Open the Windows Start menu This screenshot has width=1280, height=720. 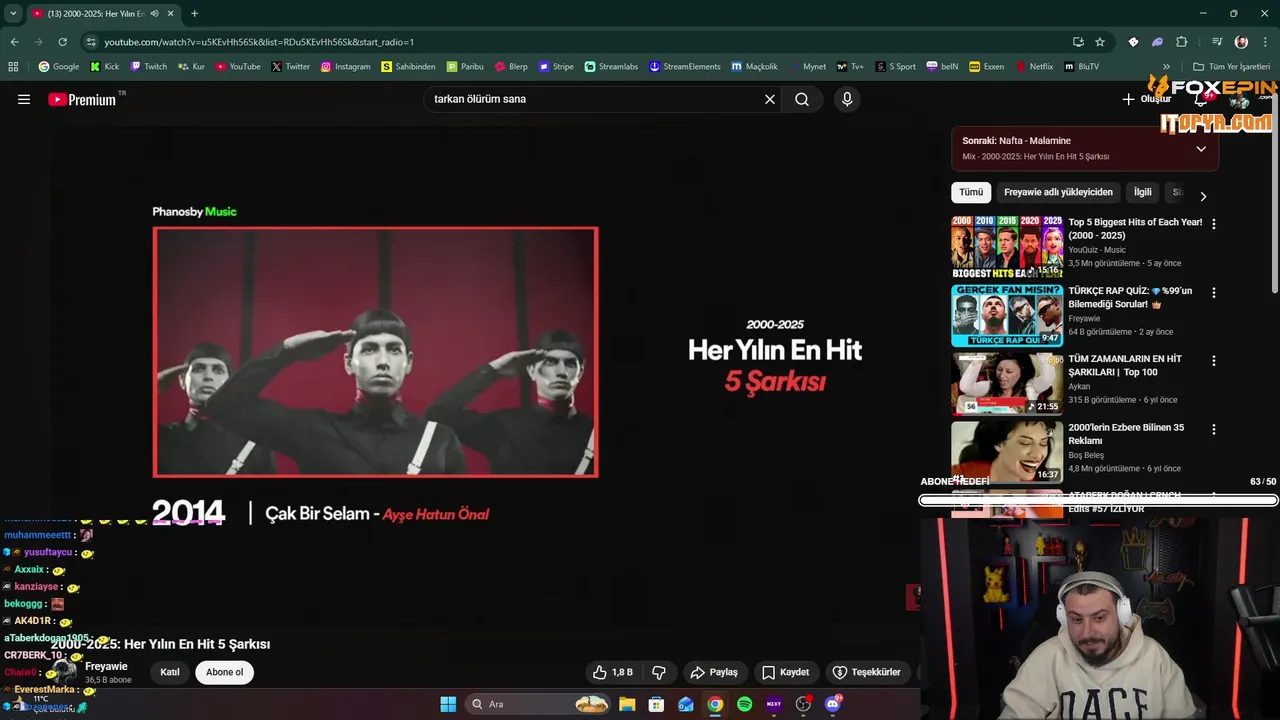448,704
